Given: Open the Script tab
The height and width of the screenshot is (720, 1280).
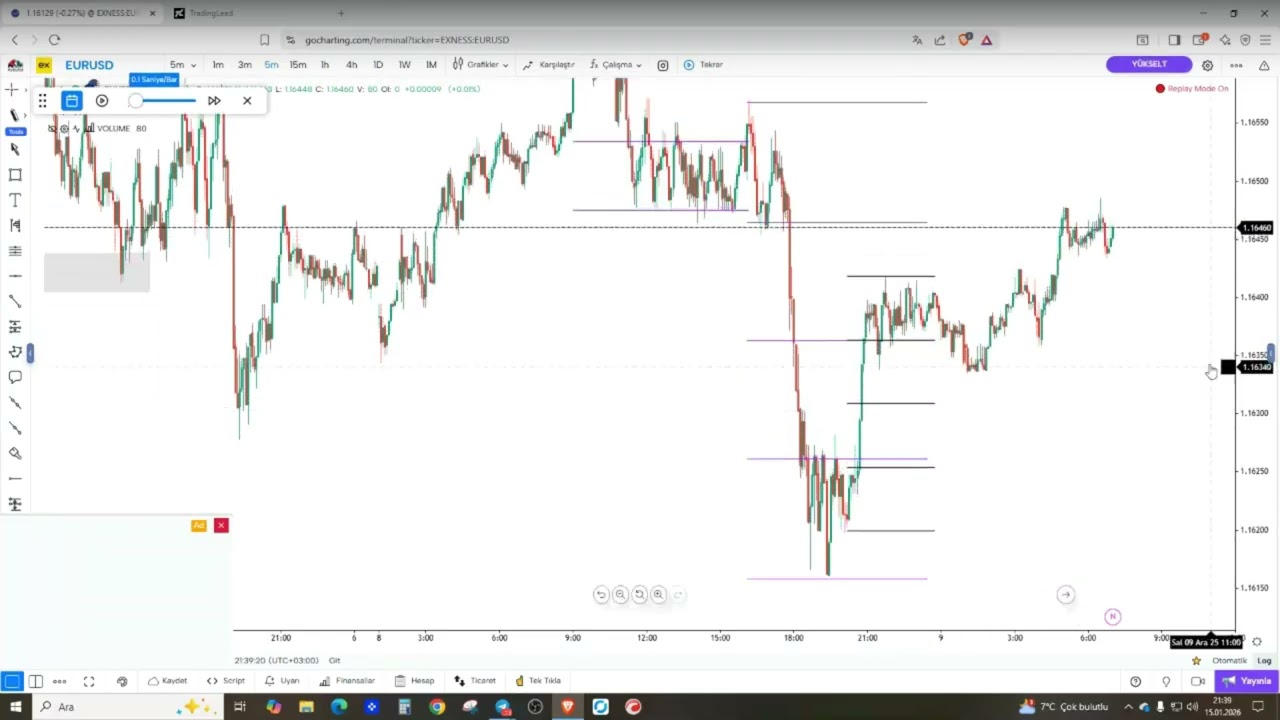Looking at the screenshot, I should tap(225, 681).
